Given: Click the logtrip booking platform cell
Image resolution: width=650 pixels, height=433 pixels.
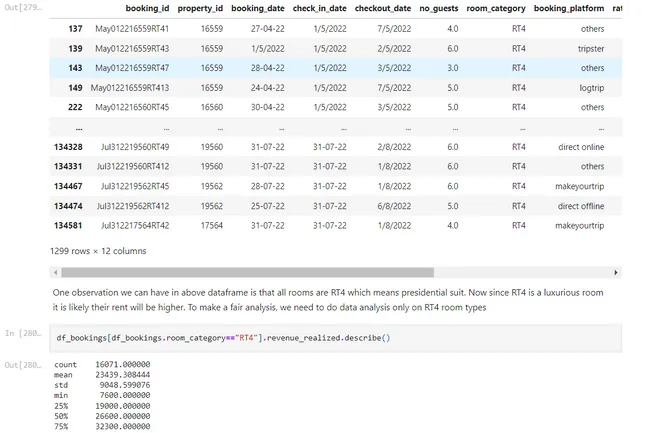Looking at the screenshot, I should (592, 88).
